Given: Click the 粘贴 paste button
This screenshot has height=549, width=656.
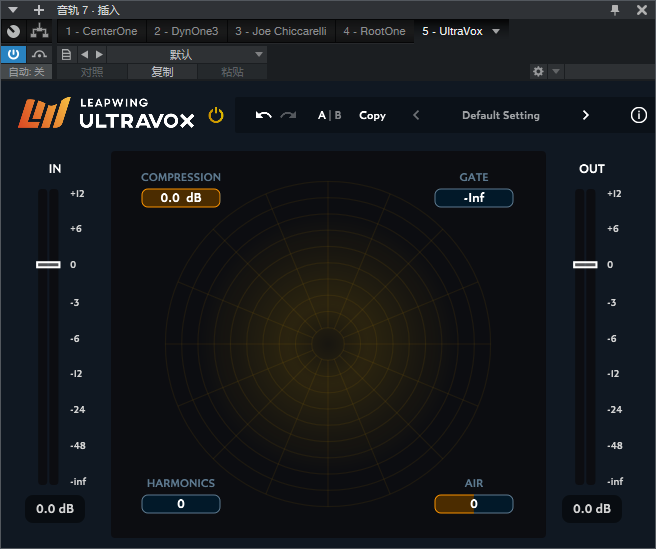Looking at the screenshot, I should 232,72.
